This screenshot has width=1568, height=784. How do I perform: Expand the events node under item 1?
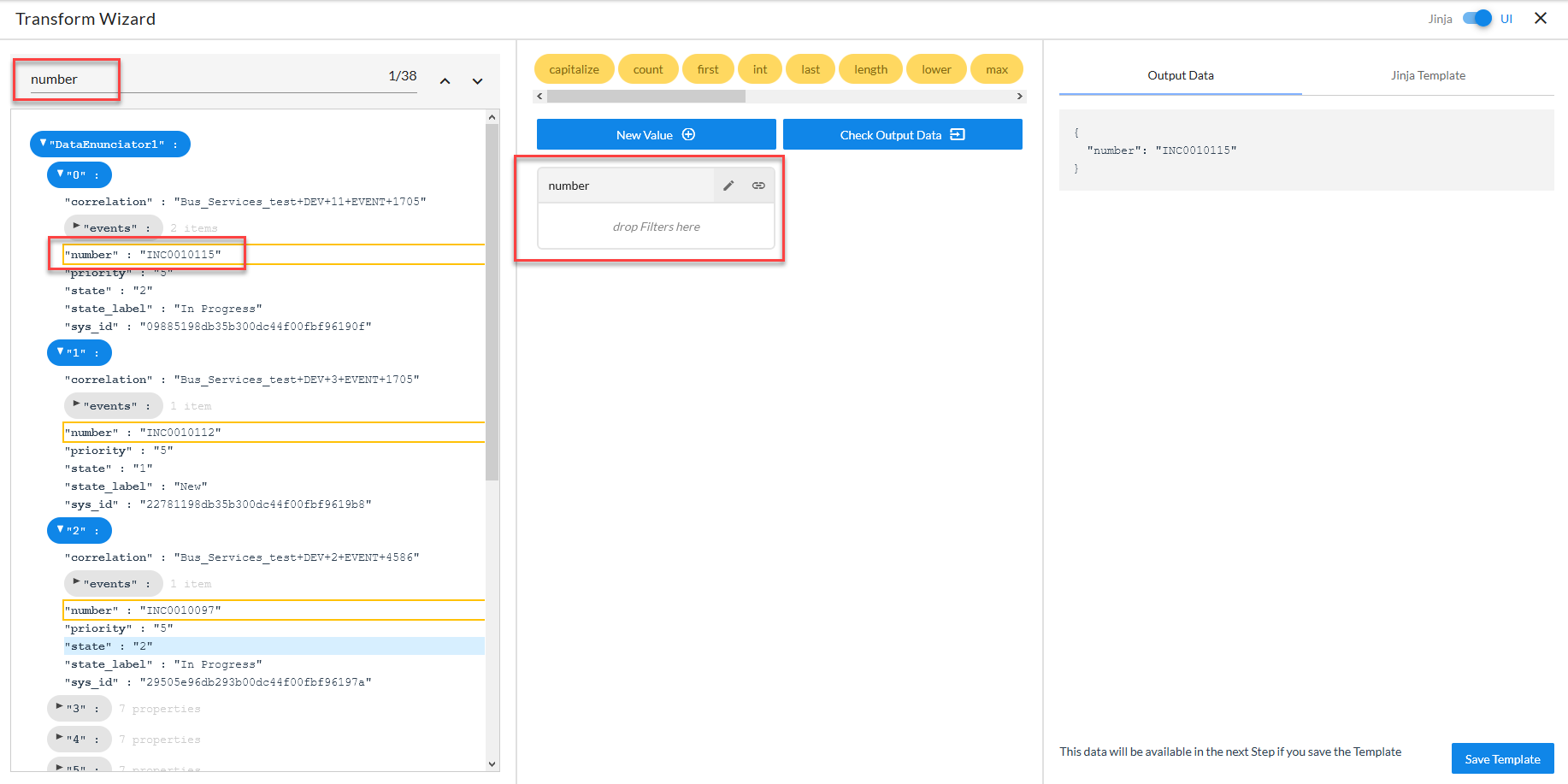[x=77, y=405]
